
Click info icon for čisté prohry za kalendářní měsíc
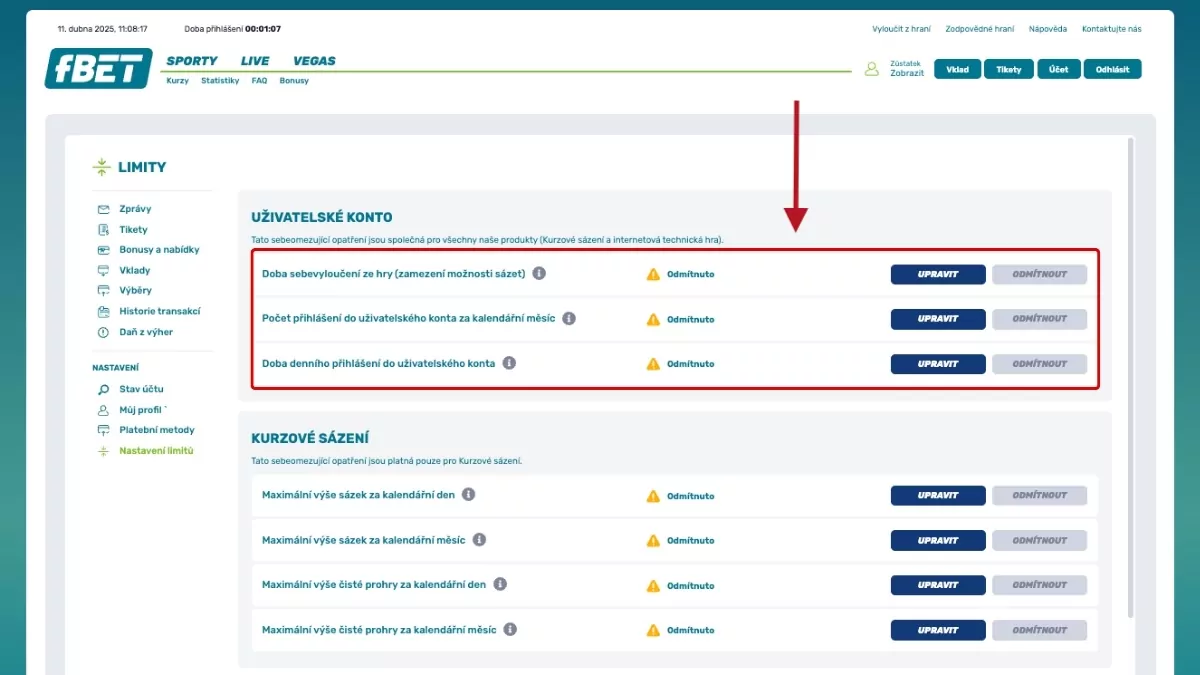(x=510, y=630)
